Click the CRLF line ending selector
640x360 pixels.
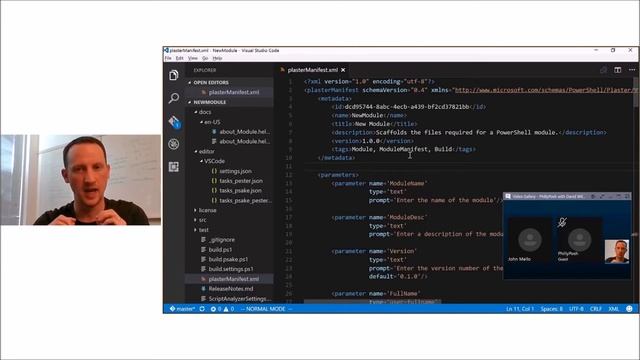click(x=596, y=309)
